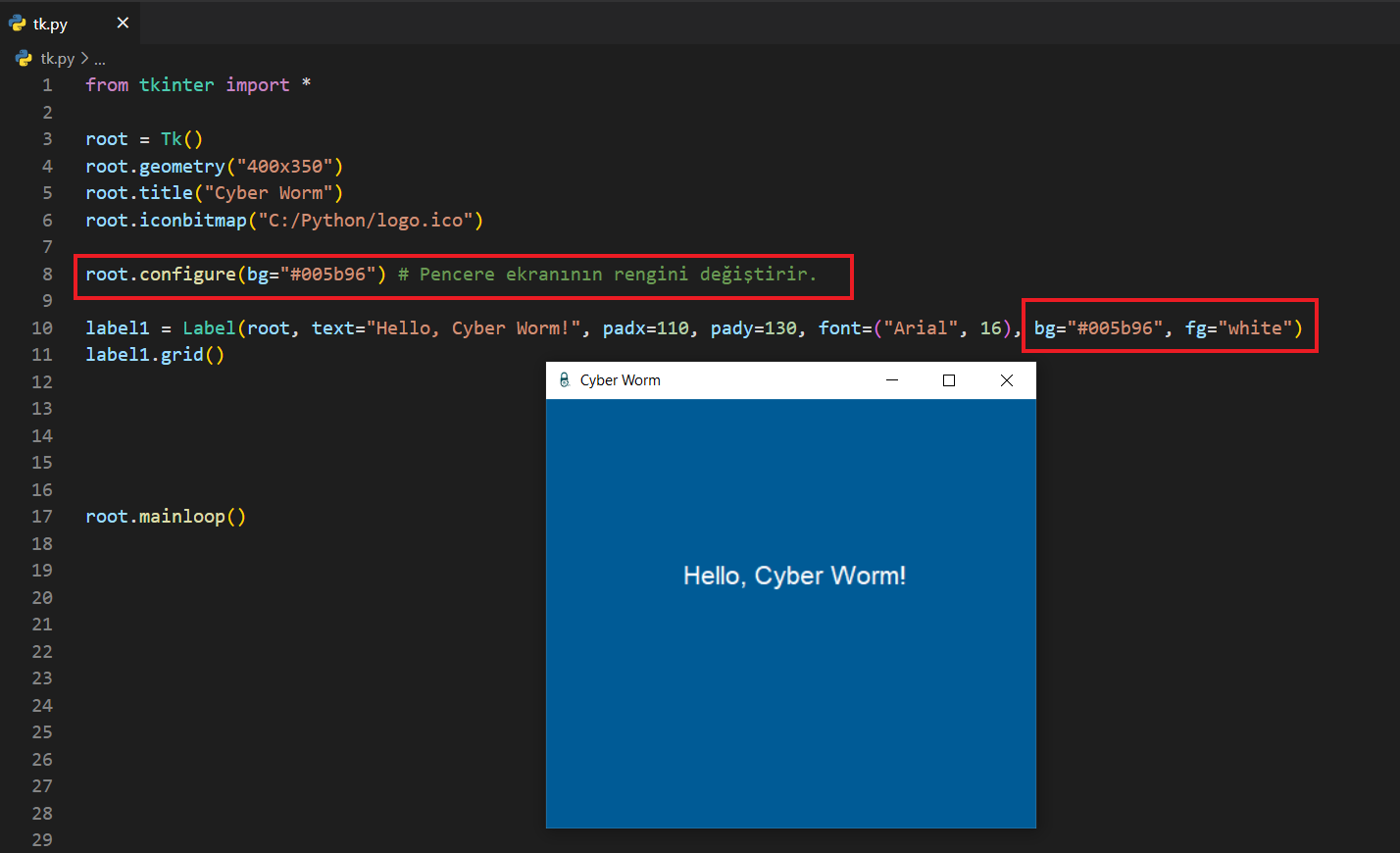Minimize the Cyber Worm window

[x=892, y=380]
